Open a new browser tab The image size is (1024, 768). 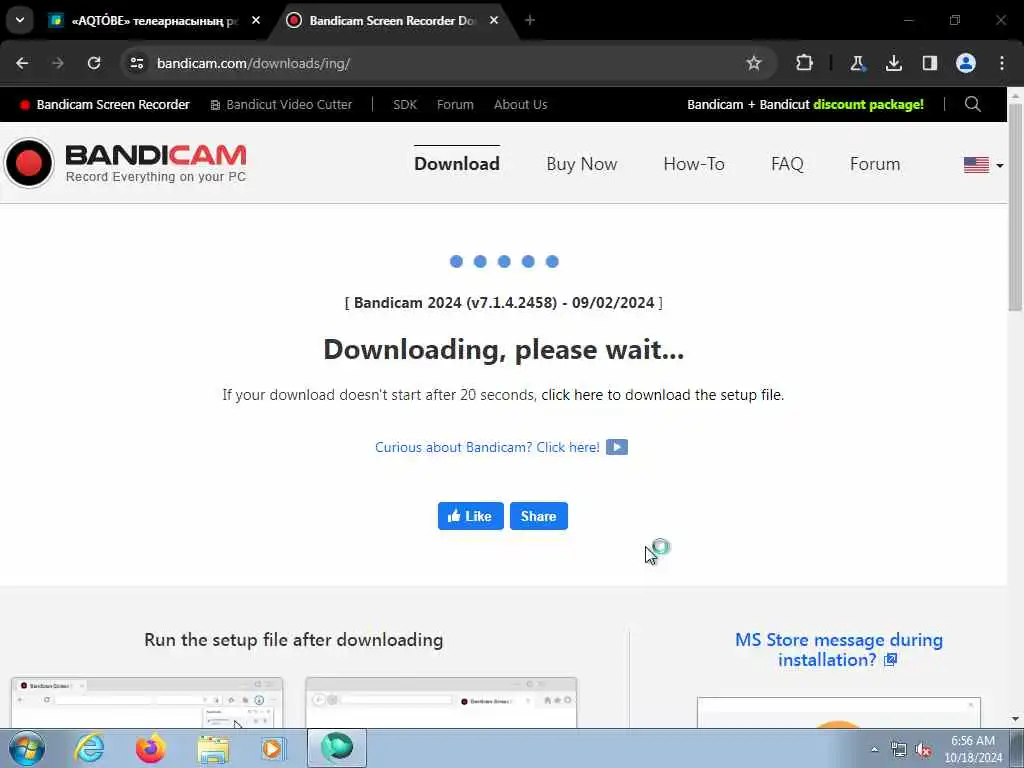pos(530,21)
